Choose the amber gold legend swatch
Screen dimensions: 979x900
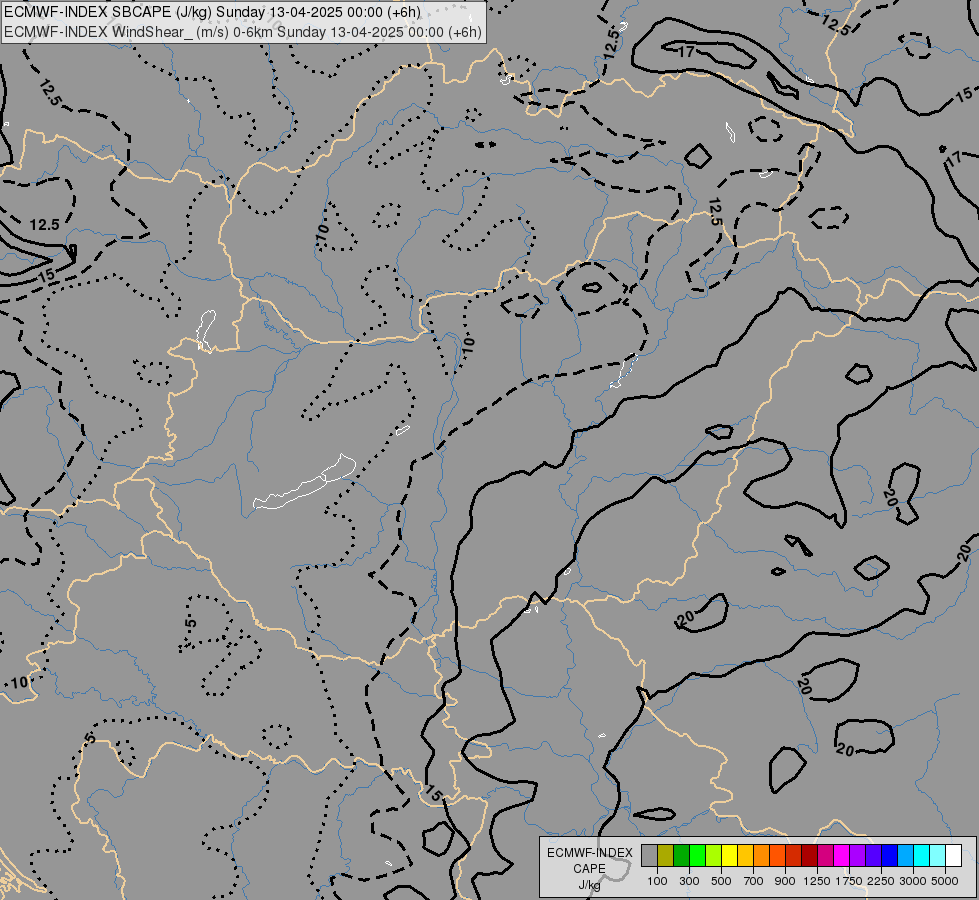(x=745, y=855)
